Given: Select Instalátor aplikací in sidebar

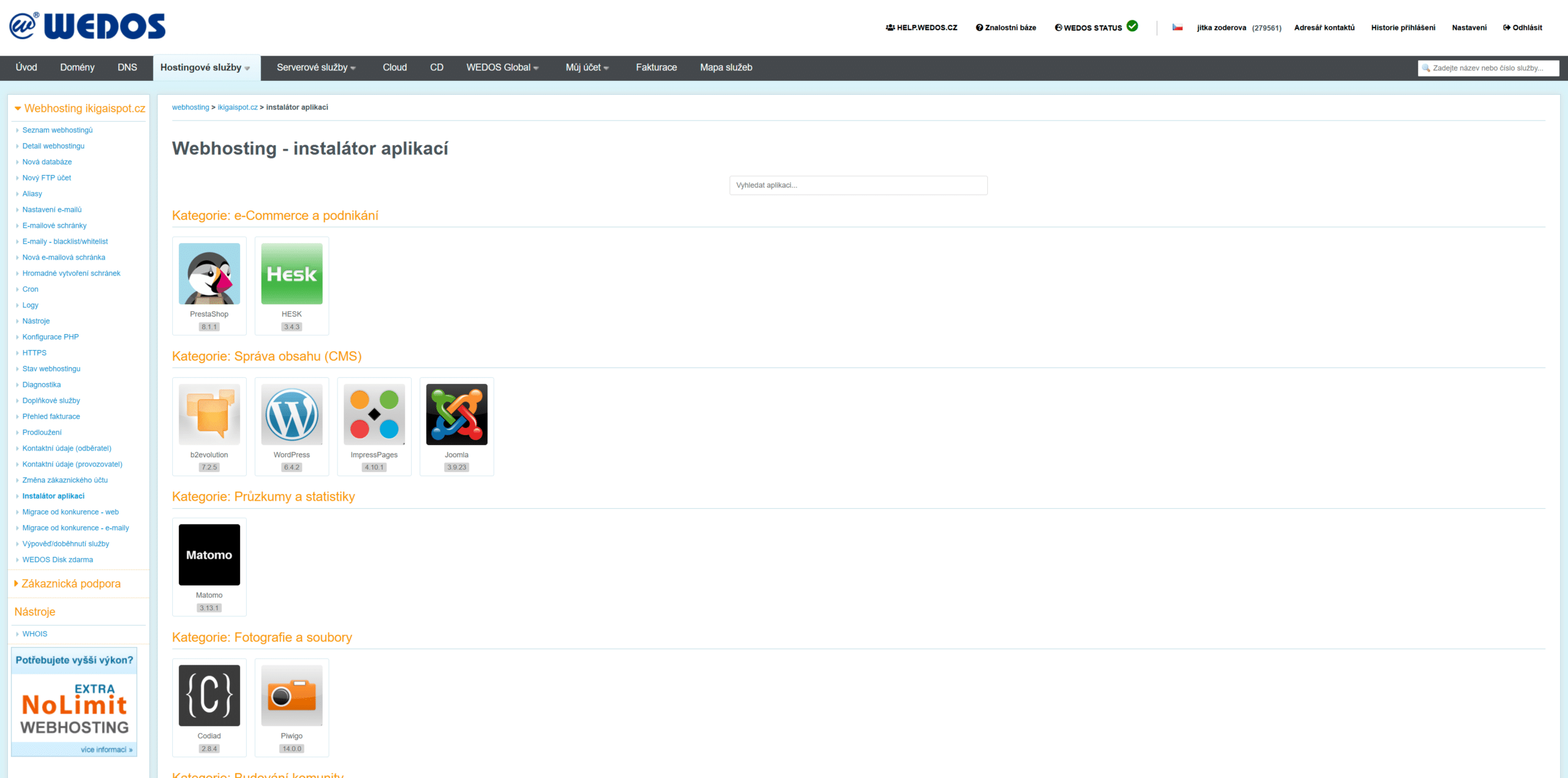Looking at the screenshot, I should tap(53, 496).
